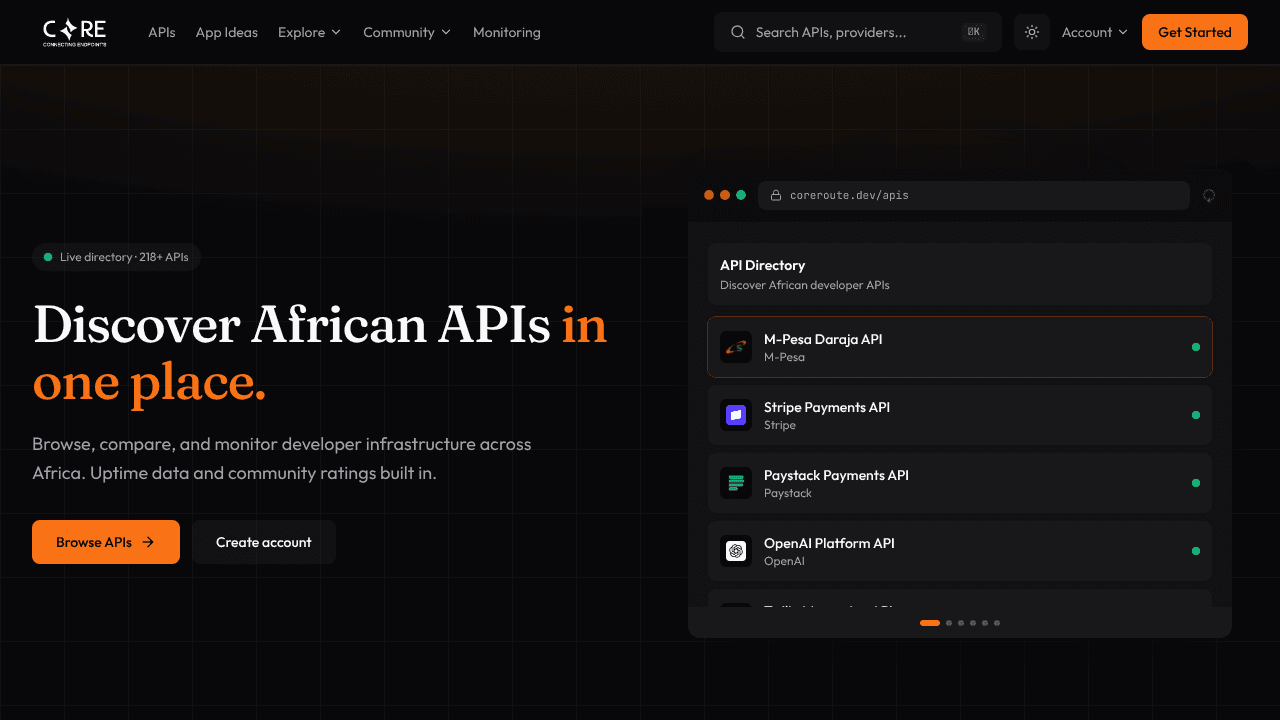
Task: Click the arrow icon in Browse APIs button
Action: coord(148,542)
